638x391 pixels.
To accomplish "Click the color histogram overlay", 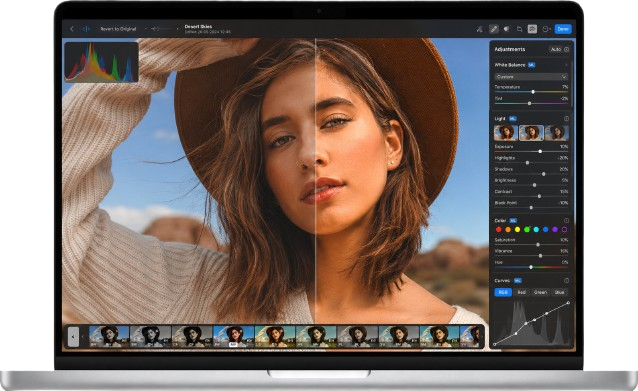I will pyautogui.click(x=101, y=62).
